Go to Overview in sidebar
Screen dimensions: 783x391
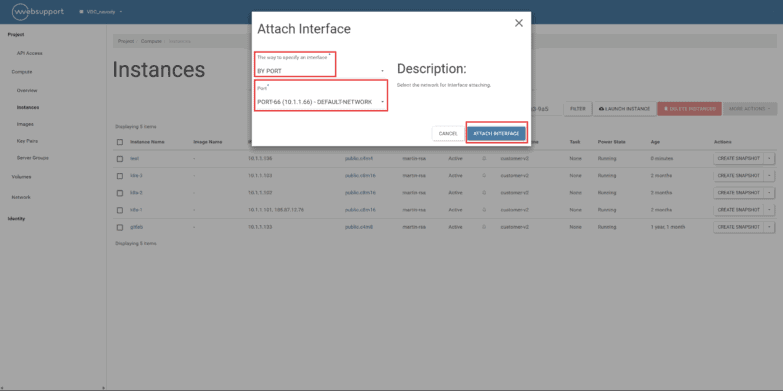[27, 90]
